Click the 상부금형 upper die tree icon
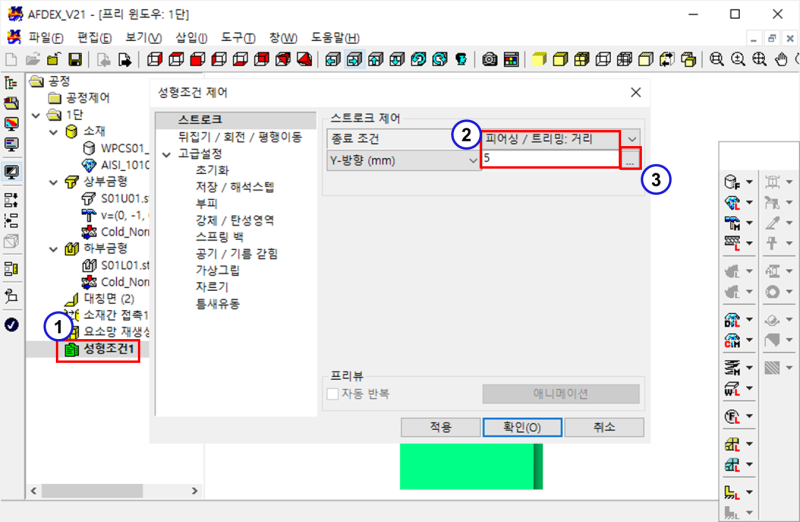800x522 pixels. pos(71,182)
